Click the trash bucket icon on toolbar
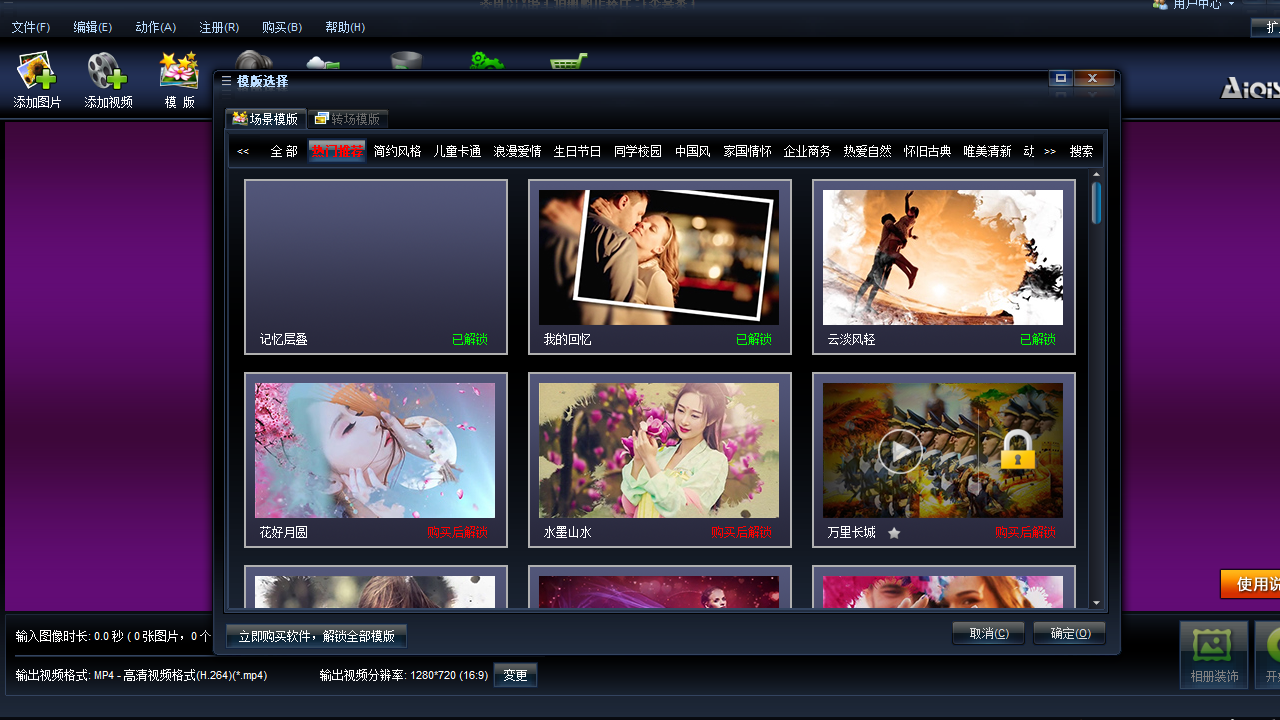 (404, 62)
